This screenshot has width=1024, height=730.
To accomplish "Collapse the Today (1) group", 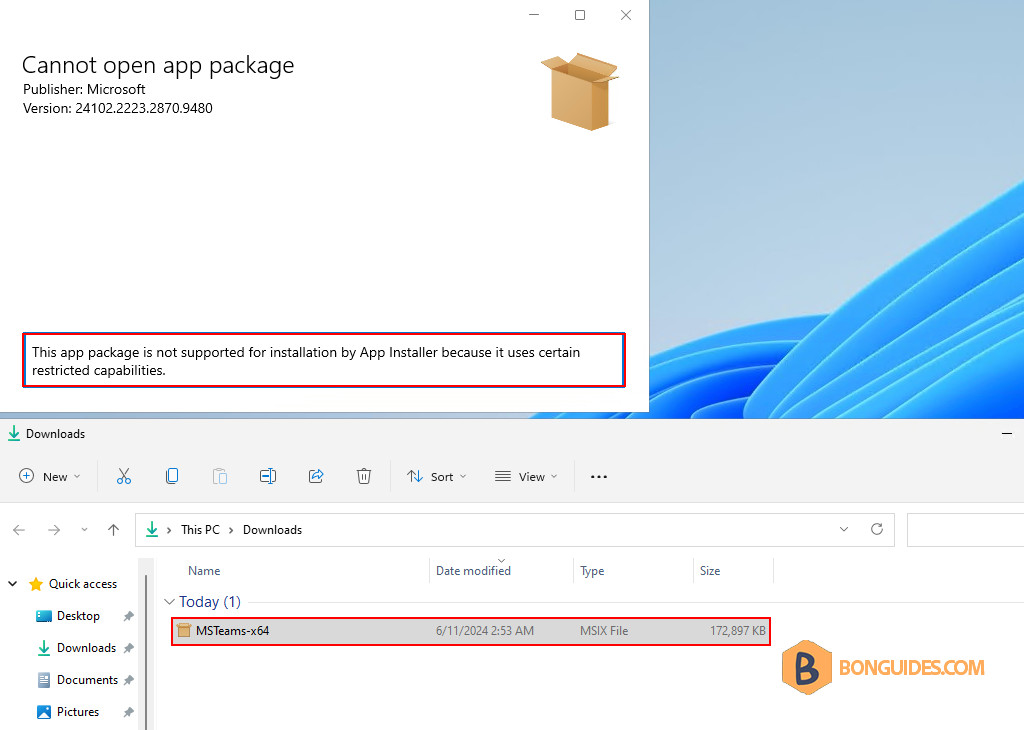I will (169, 601).
